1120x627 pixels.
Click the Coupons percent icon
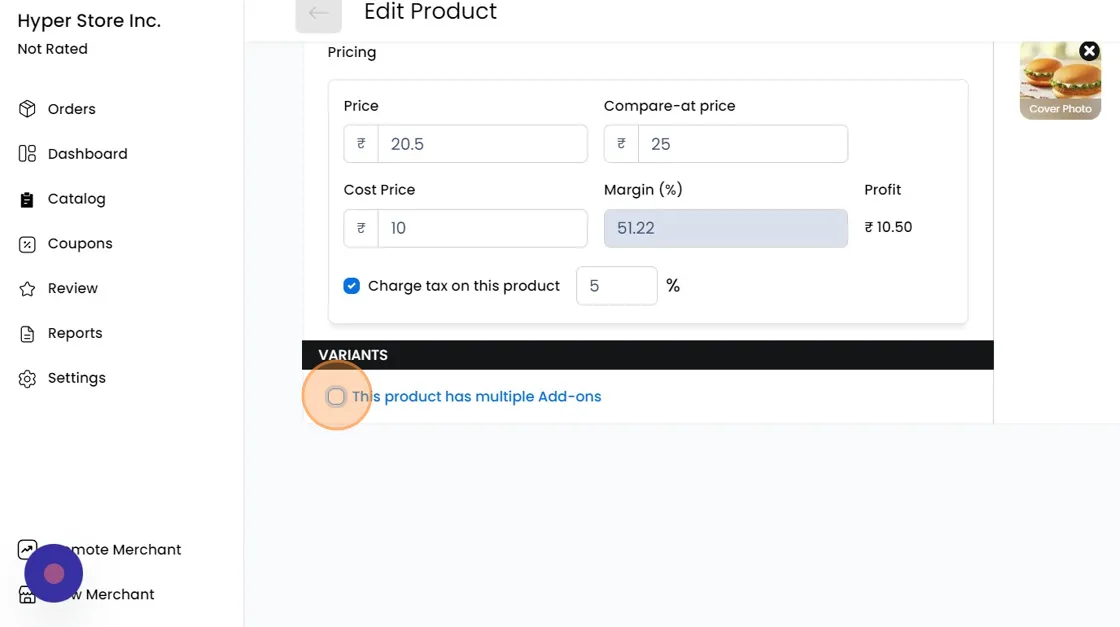[x=27, y=244]
